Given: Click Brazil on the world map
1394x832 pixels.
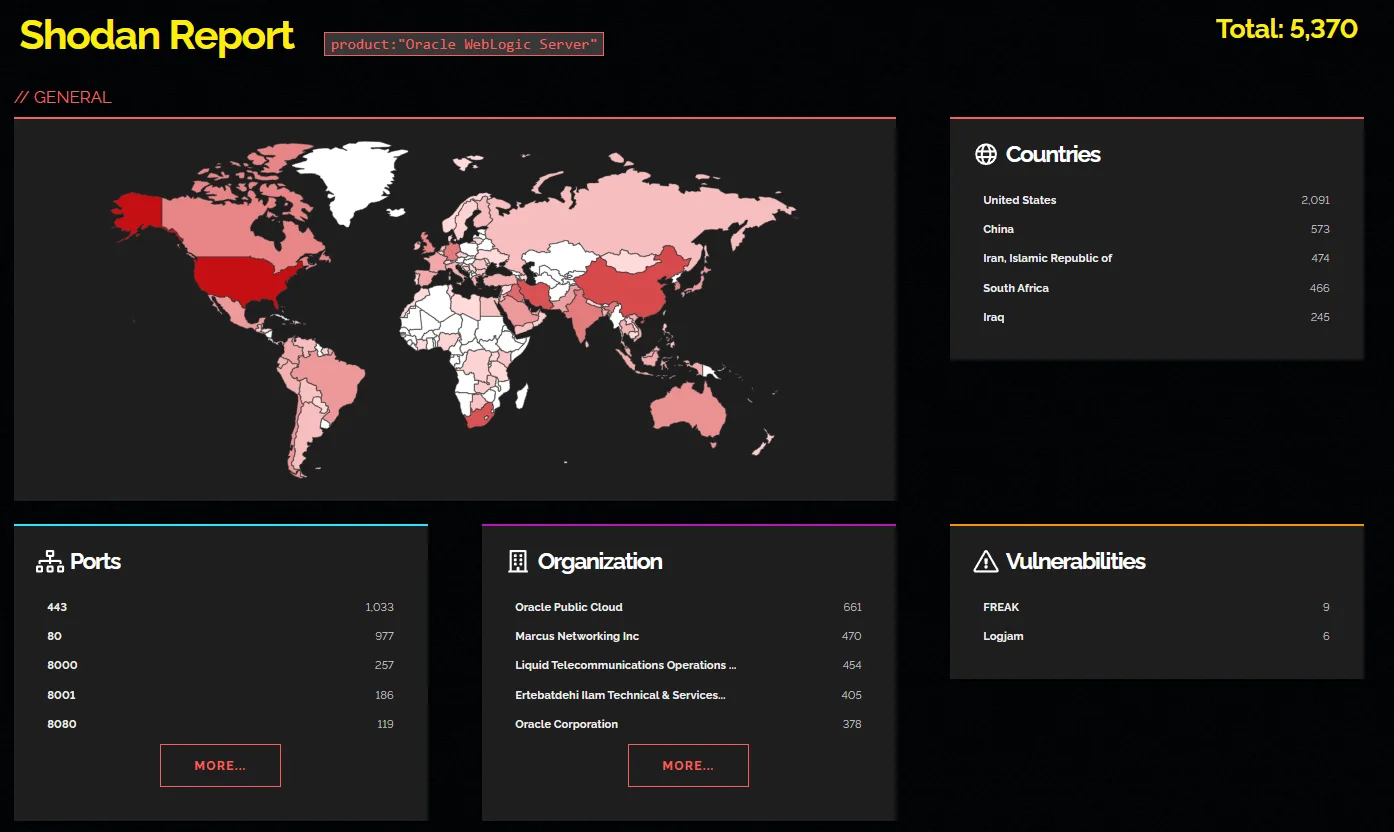Looking at the screenshot, I should pyautogui.click(x=335, y=380).
